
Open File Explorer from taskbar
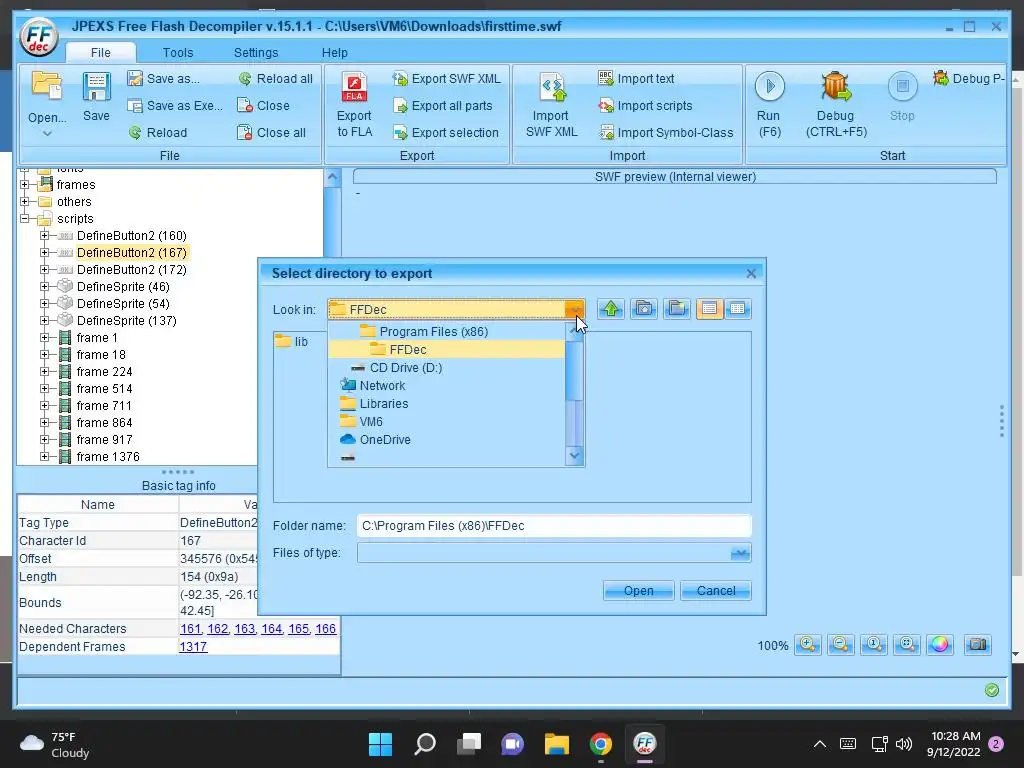557,743
